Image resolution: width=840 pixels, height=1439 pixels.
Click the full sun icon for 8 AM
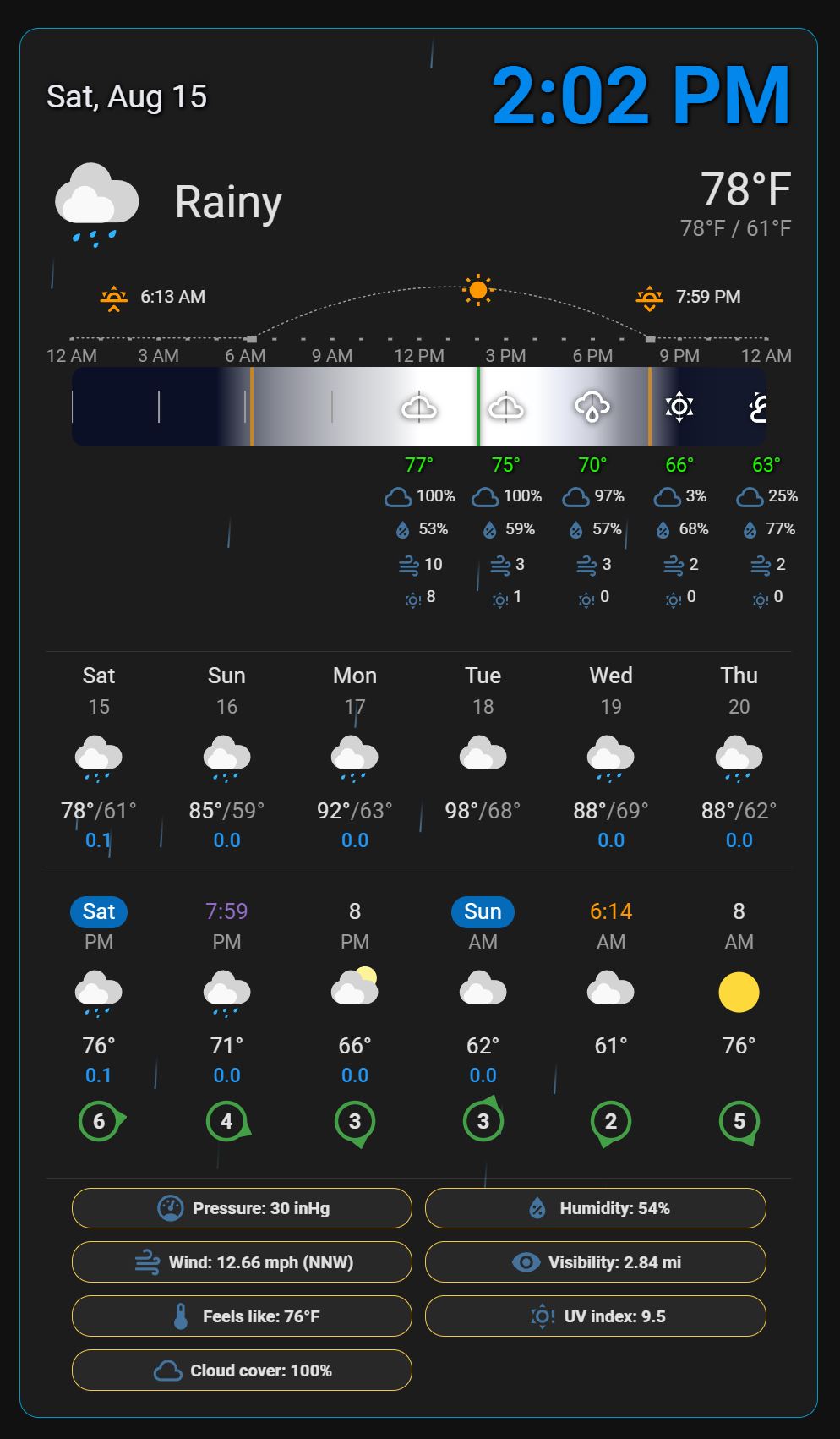(x=739, y=992)
